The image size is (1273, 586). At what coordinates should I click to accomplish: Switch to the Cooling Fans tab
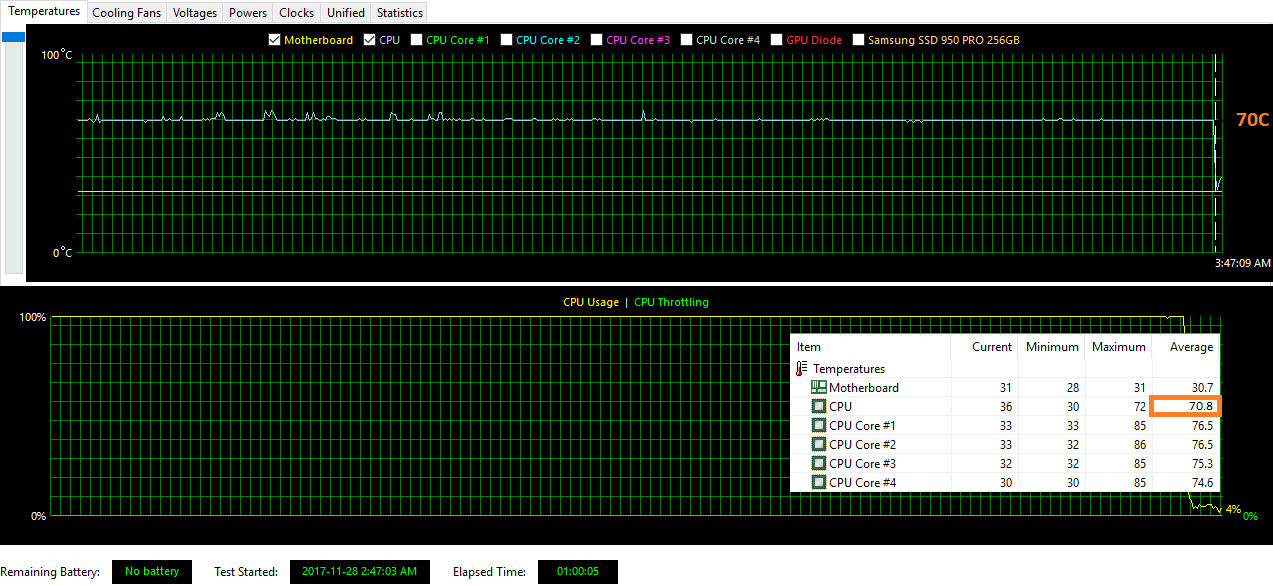(x=126, y=13)
